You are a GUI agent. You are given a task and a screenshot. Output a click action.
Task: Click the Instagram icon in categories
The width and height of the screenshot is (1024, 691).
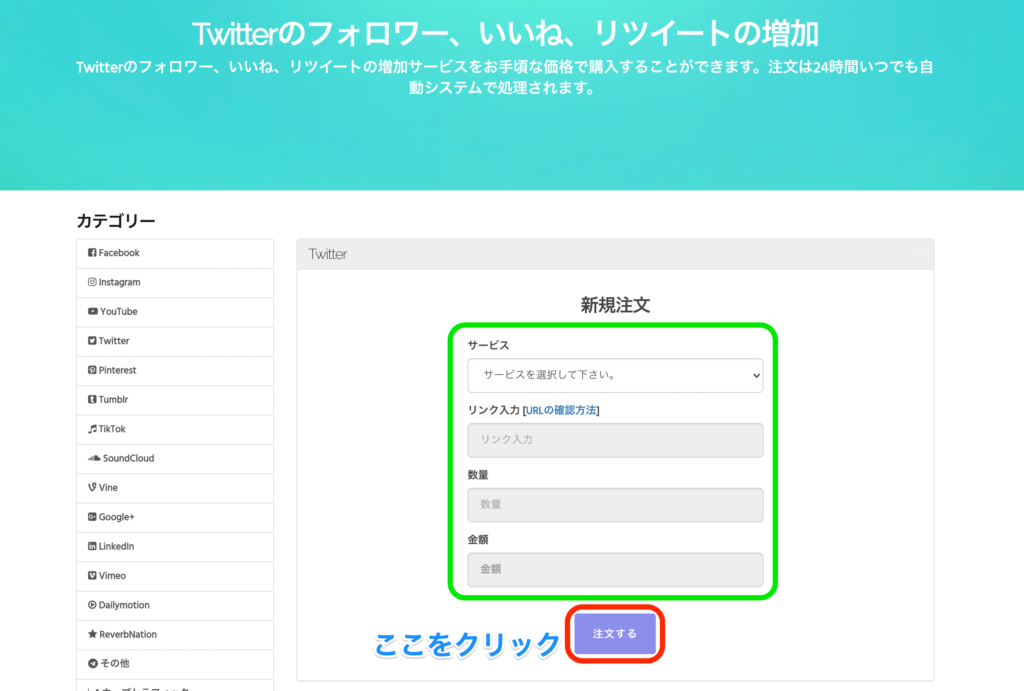(92, 282)
